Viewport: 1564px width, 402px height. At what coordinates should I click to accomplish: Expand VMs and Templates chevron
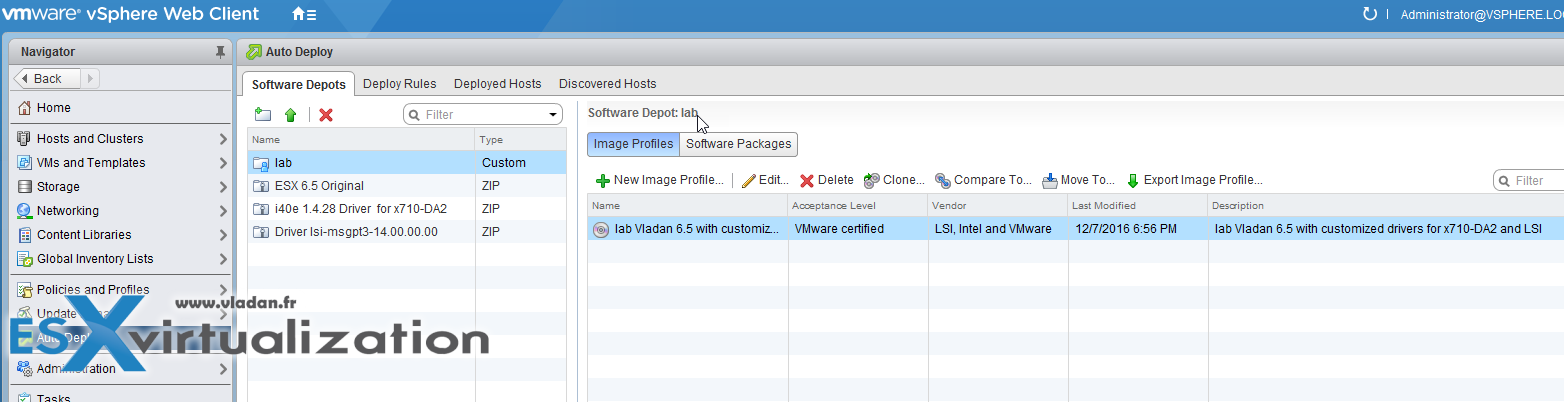click(223, 163)
